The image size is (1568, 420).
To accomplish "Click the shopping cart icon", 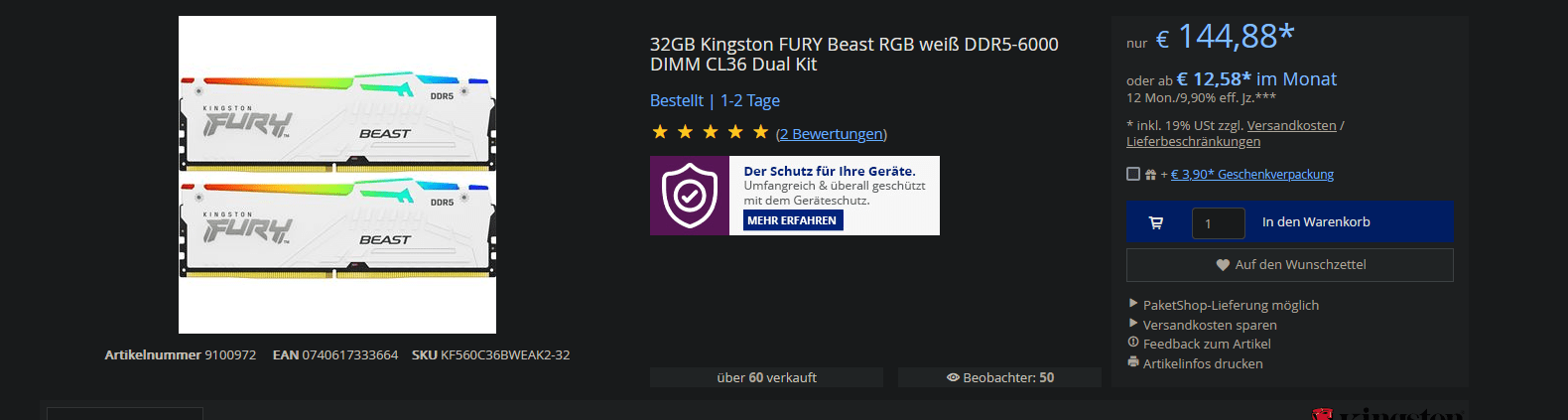I will (x=1156, y=222).
